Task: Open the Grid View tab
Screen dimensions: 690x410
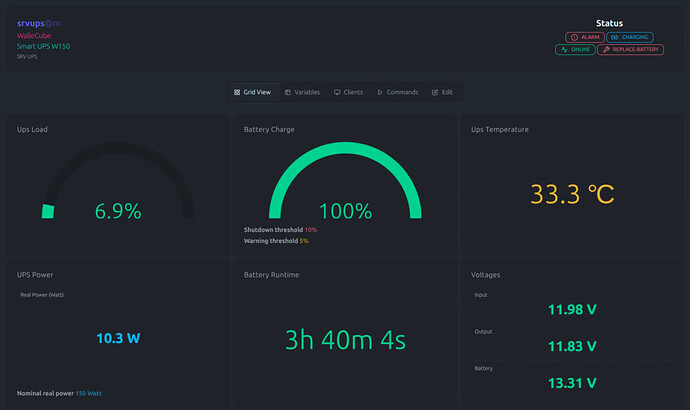Action: 252,92
